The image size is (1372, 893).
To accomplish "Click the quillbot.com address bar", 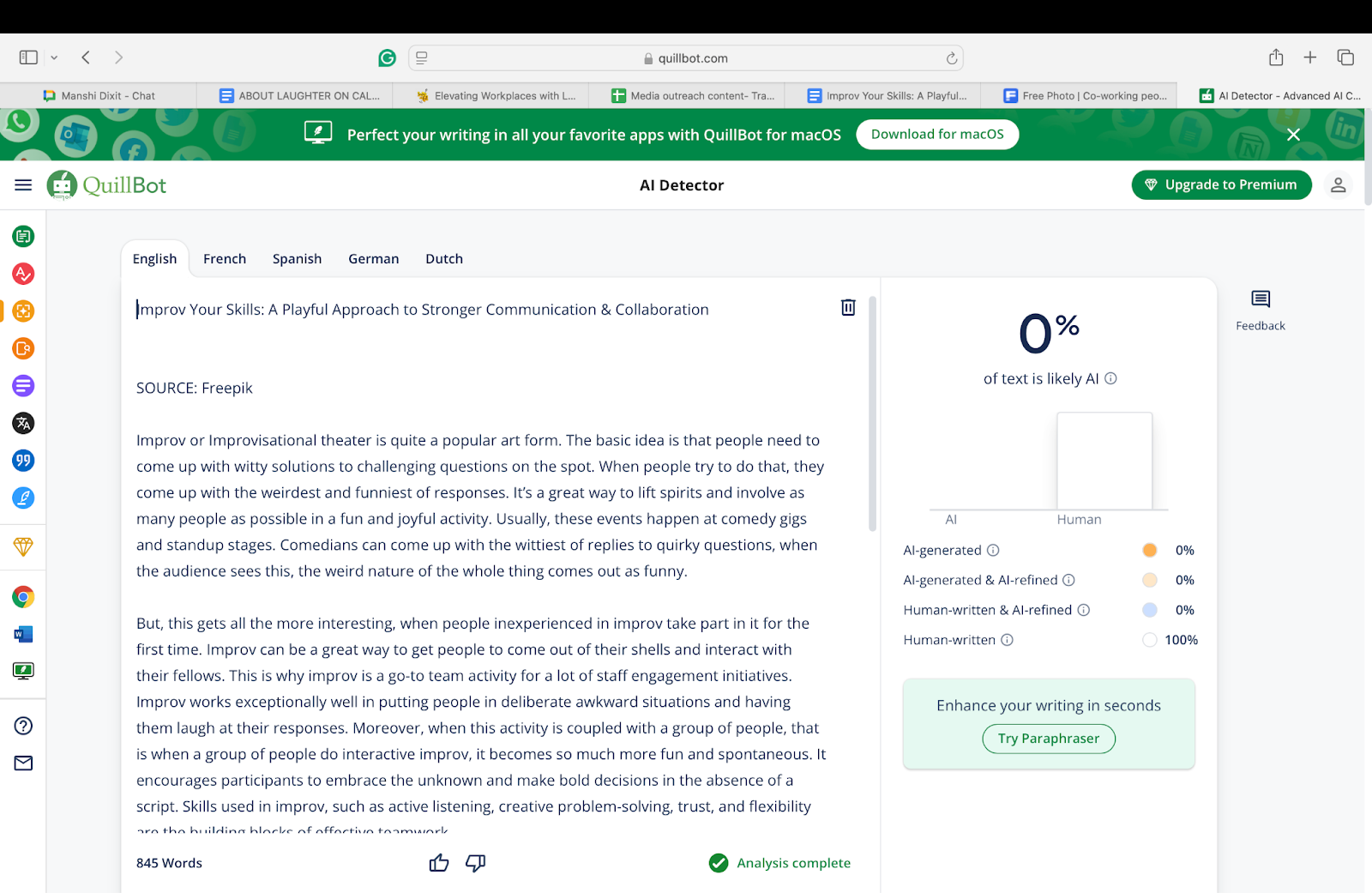I will [686, 58].
